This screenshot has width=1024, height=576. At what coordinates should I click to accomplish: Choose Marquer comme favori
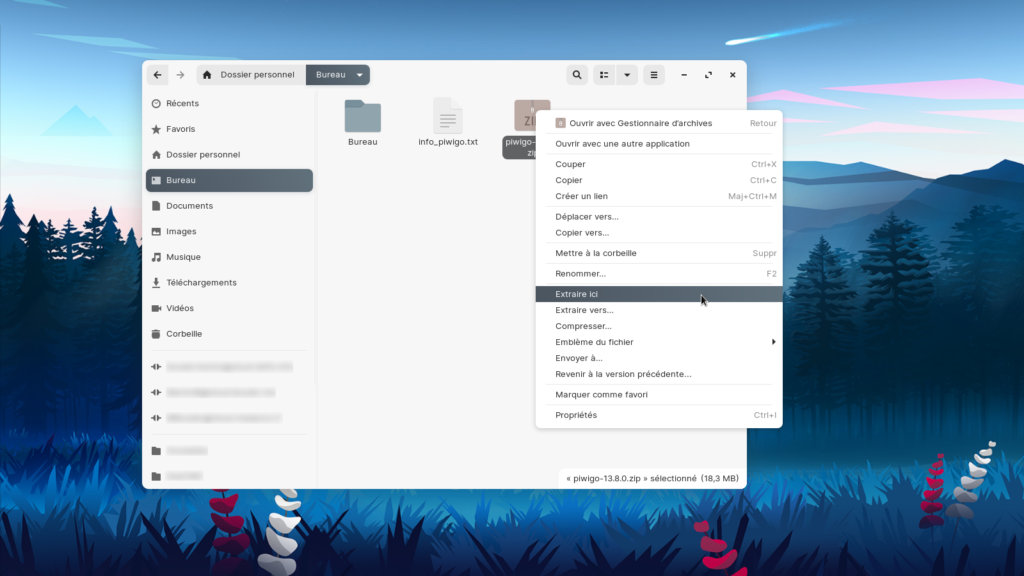[x=659, y=395]
